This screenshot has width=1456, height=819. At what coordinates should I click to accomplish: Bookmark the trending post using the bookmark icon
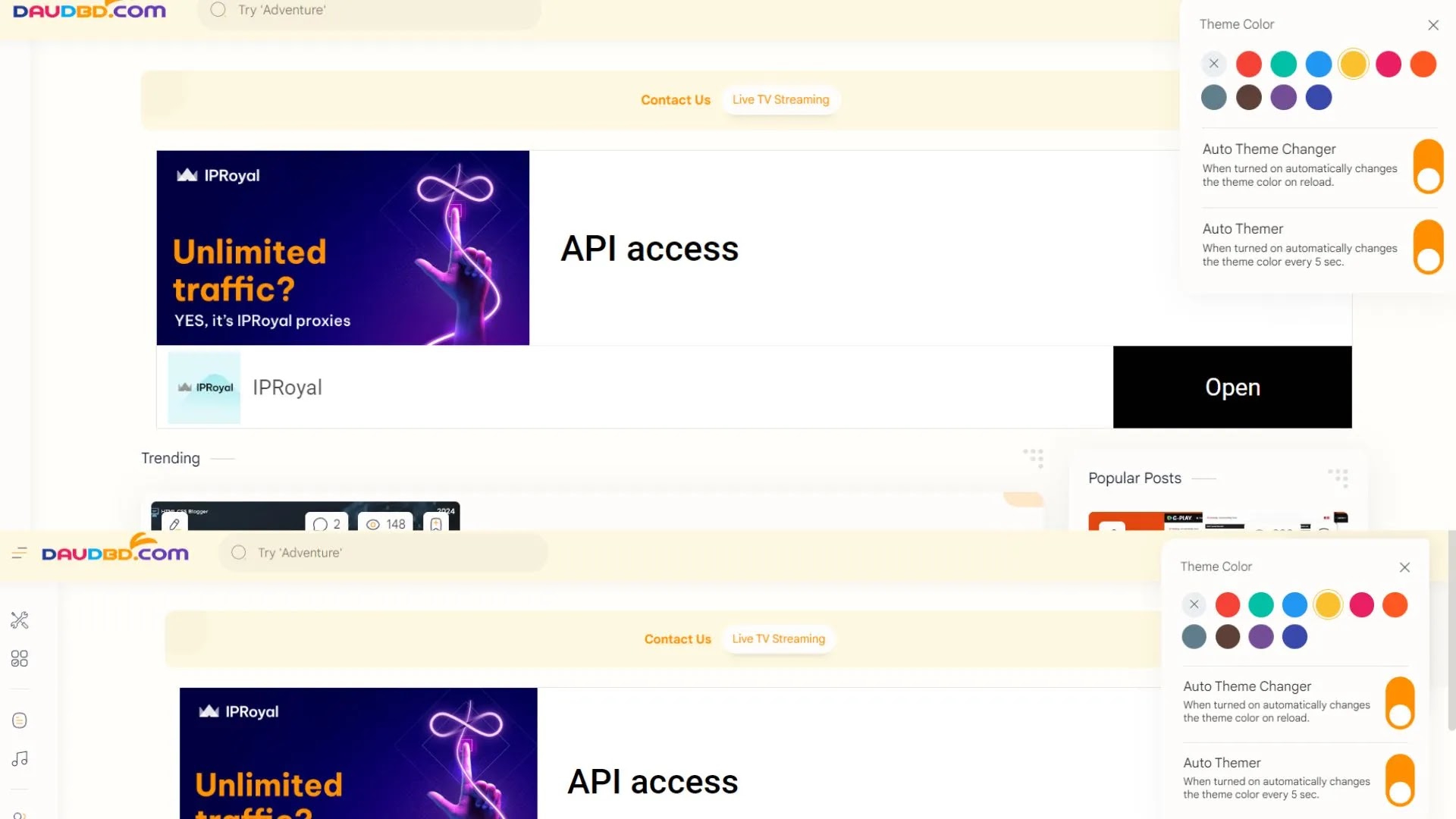pyautogui.click(x=436, y=524)
